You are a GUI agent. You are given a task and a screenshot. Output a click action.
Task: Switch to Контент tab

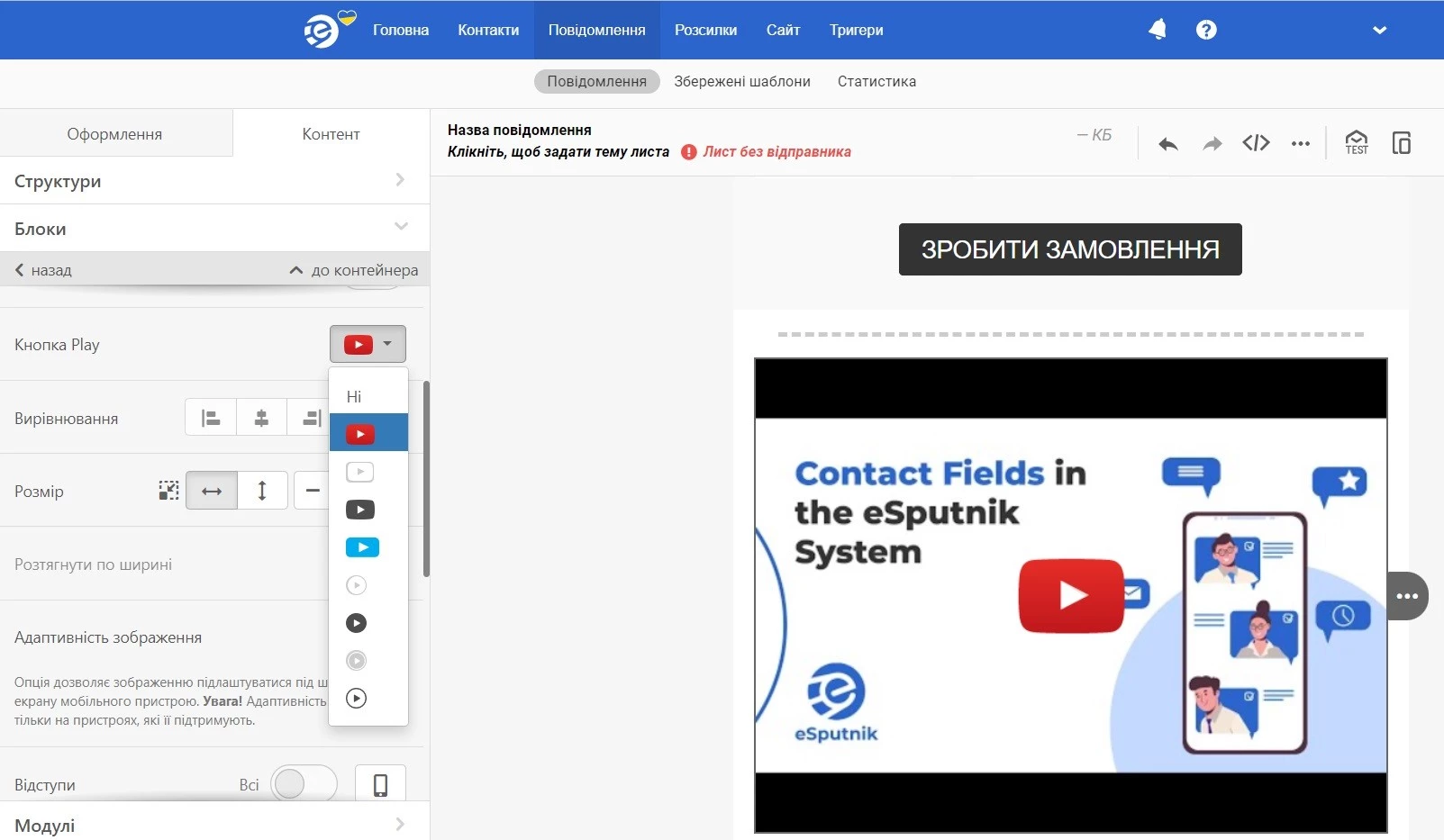(x=331, y=134)
